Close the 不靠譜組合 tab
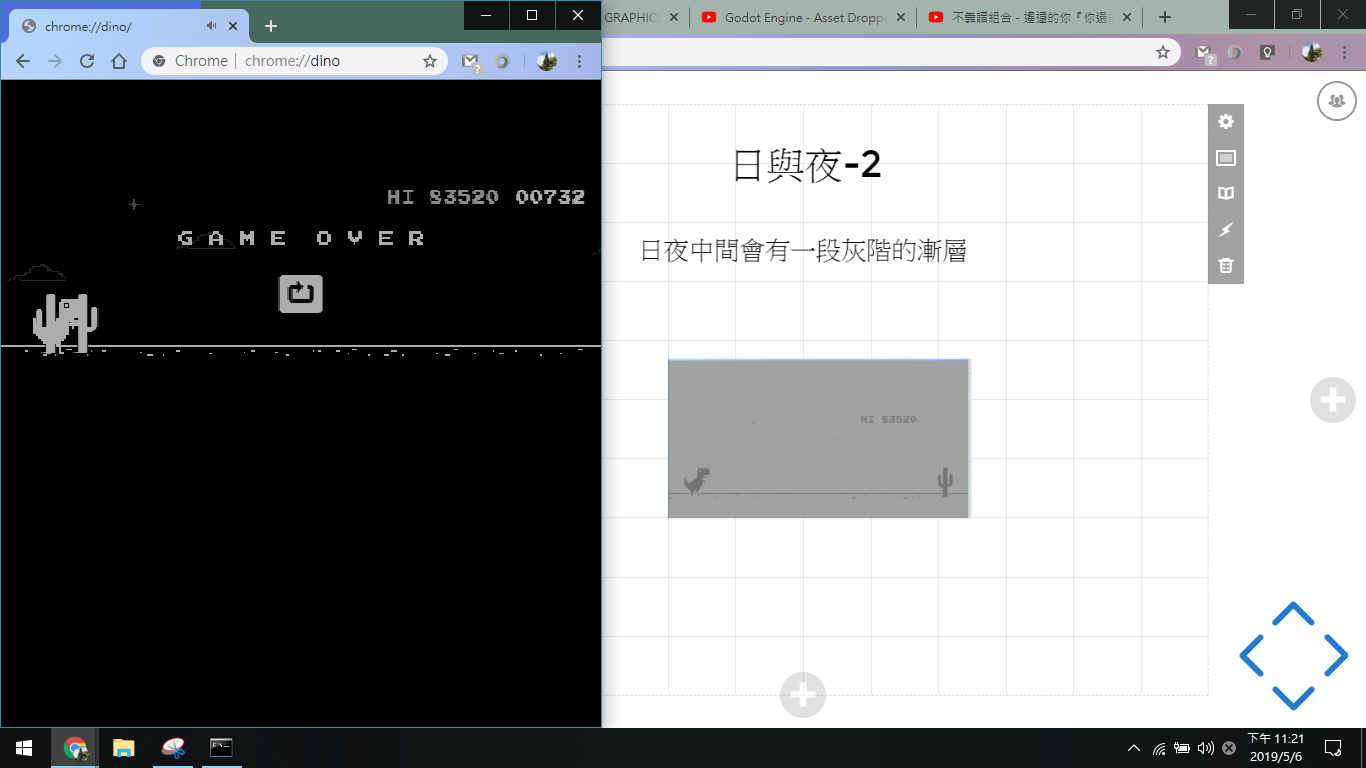 pos(1128,17)
